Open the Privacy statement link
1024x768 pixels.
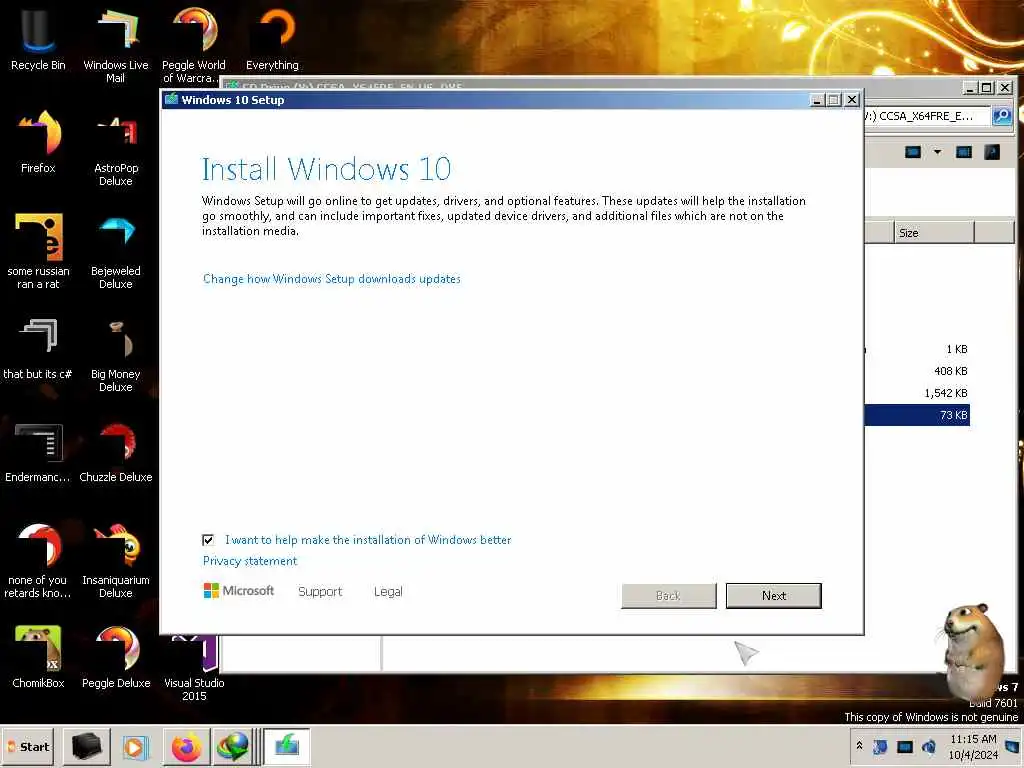249,561
